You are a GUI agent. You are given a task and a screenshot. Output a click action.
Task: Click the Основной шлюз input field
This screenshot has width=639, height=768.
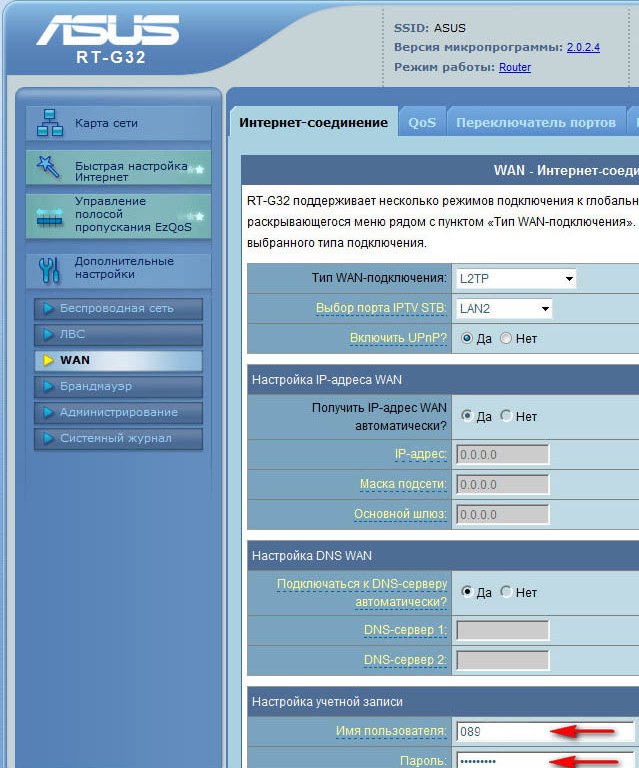[x=503, y=514]
